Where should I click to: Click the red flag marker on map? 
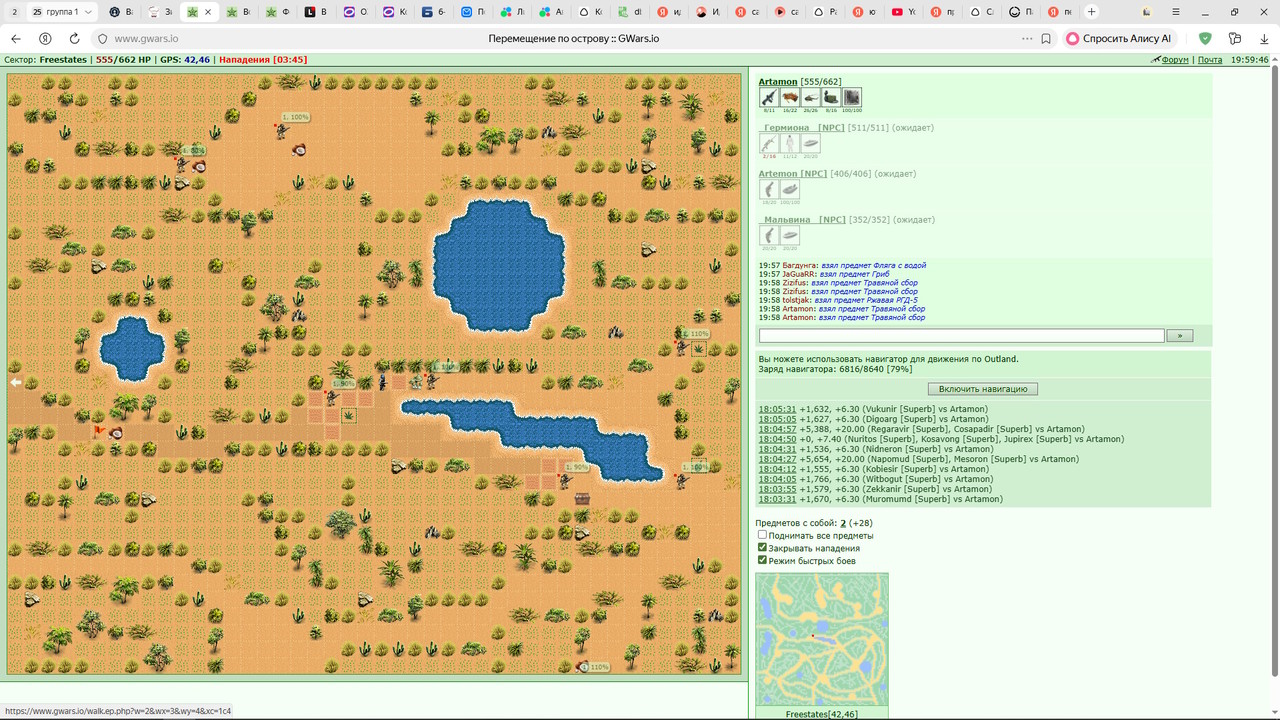99,431
